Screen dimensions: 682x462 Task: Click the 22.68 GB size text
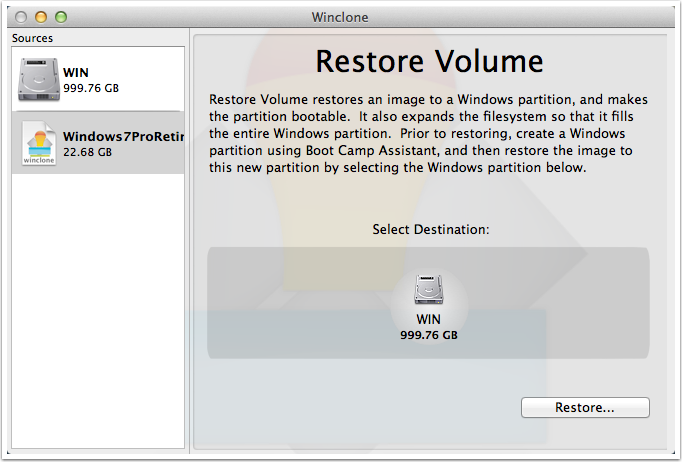(87, 152)
